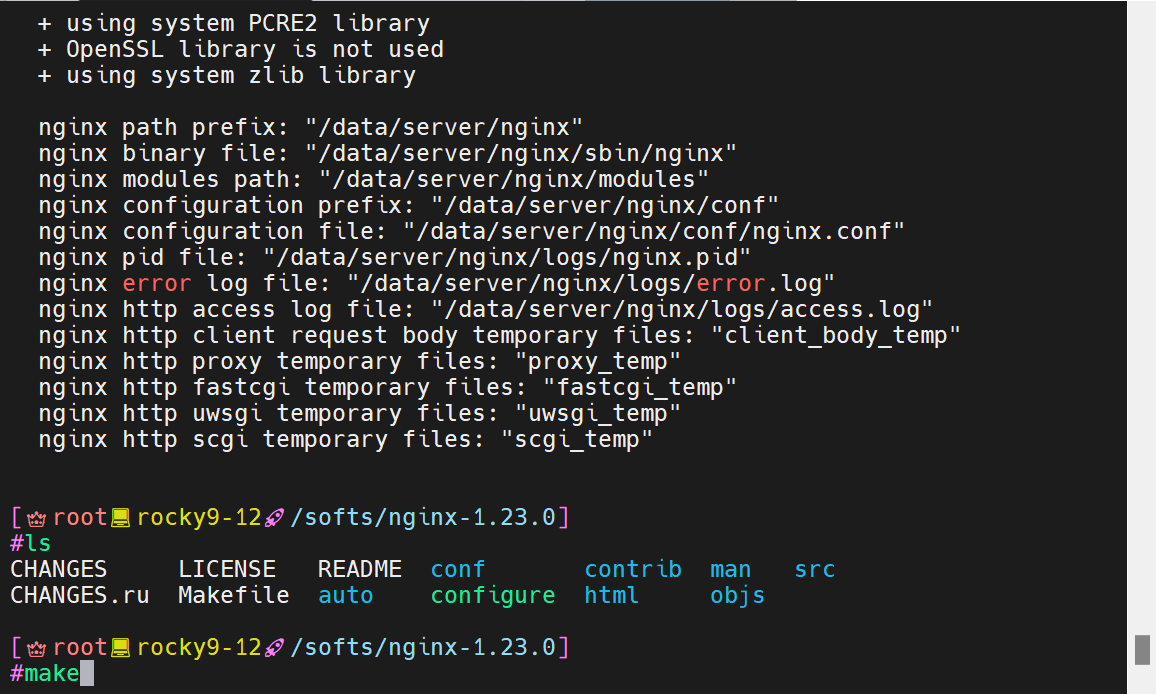Click the vertical scrollbar thumb
1156x694 pixels.
point(1142,650)
